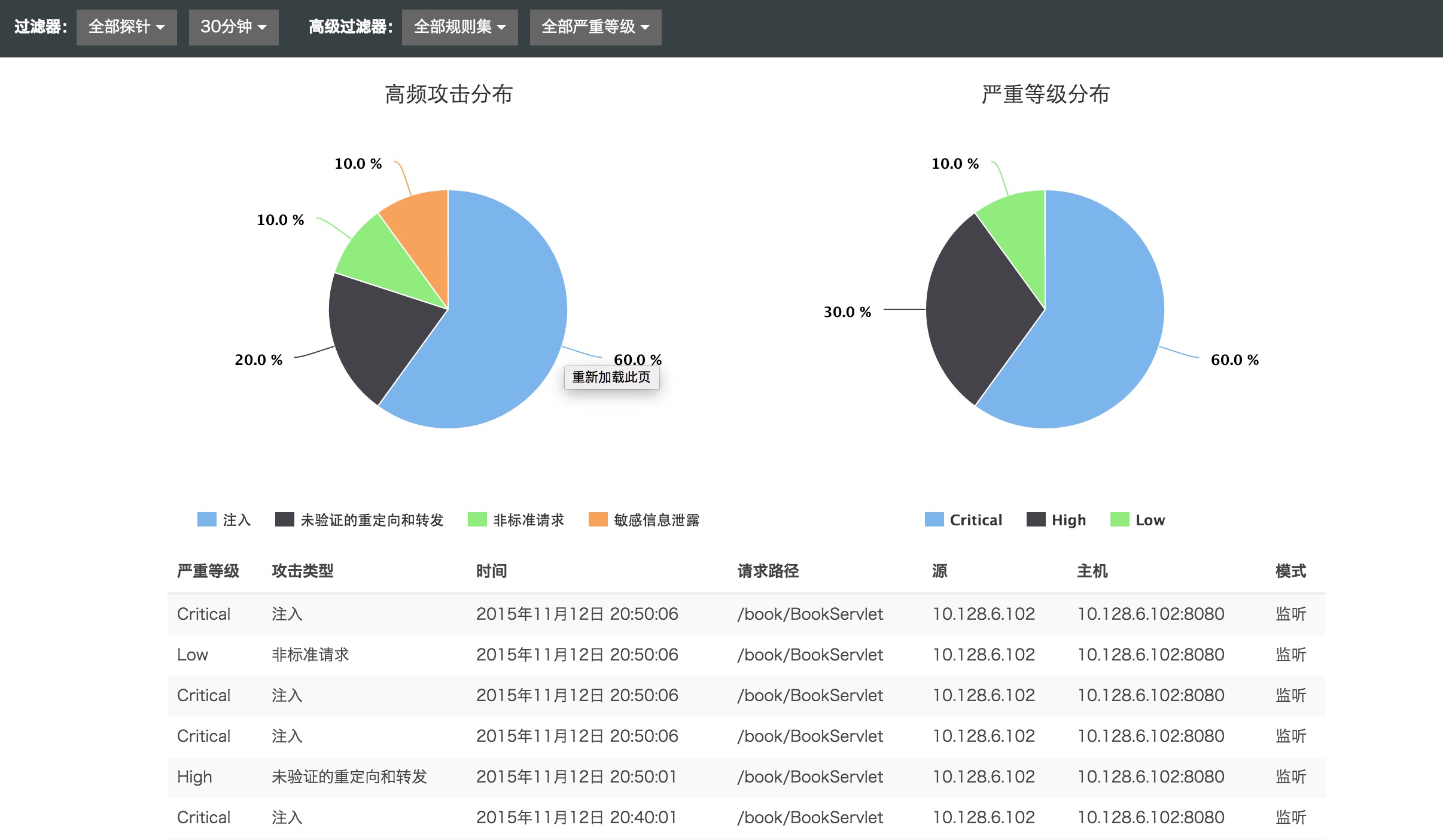Screen dimensions: 1443x840
Task: Toggle the 非标准请求 green legend swatch
Action: [477, 519]
